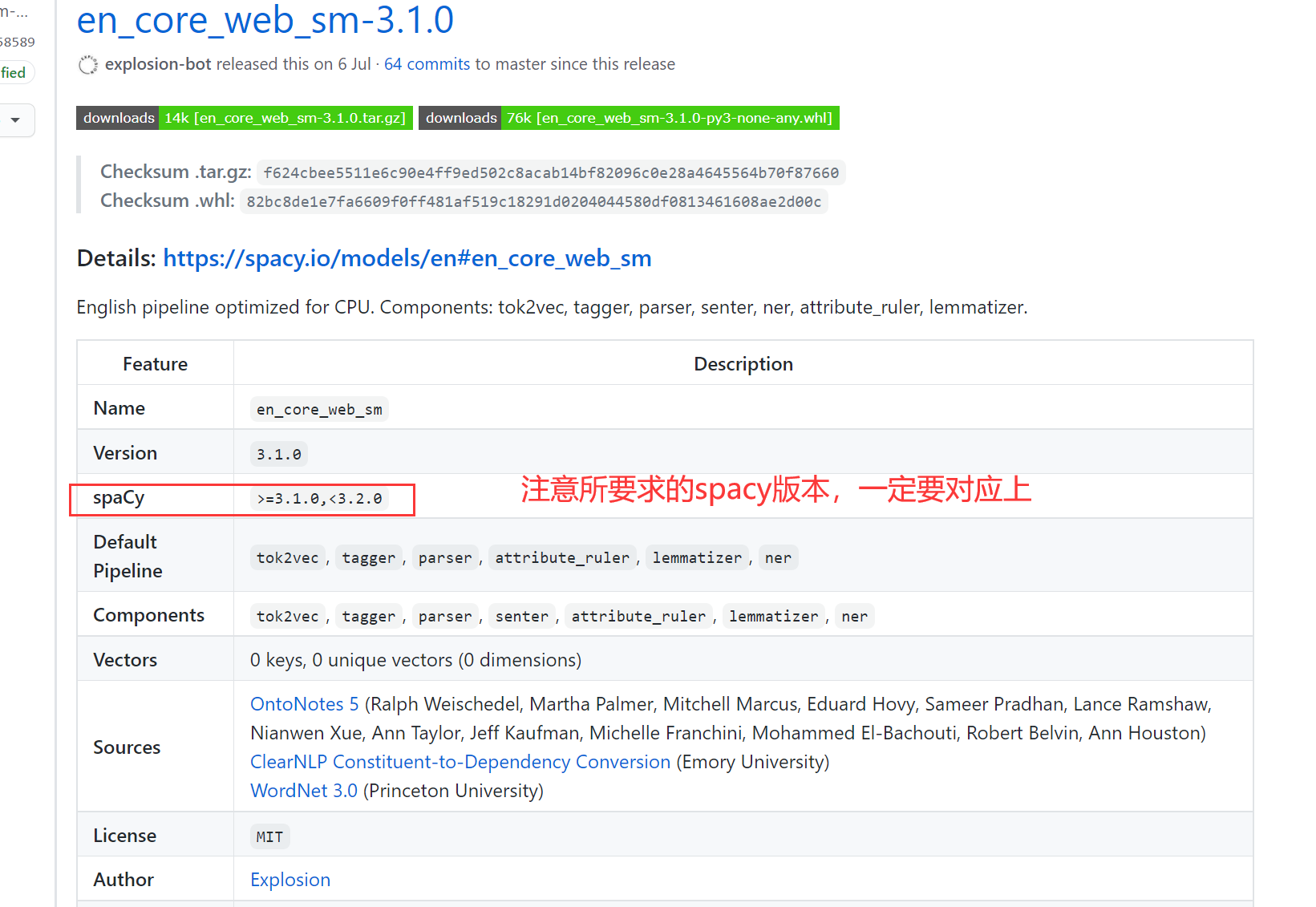This screenshot has height=907, width=1316.
Task: Select the en_core_web_sm name value
Action: pyautogui.click(x=319, y=410)
